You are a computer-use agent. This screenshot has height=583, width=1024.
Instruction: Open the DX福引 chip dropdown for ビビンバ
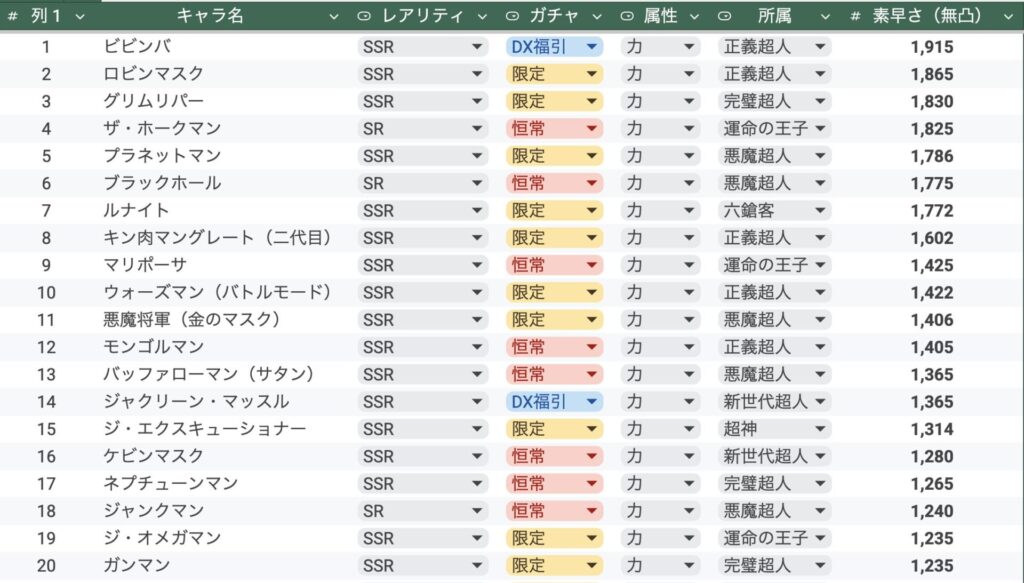click(x=592, y=47)
